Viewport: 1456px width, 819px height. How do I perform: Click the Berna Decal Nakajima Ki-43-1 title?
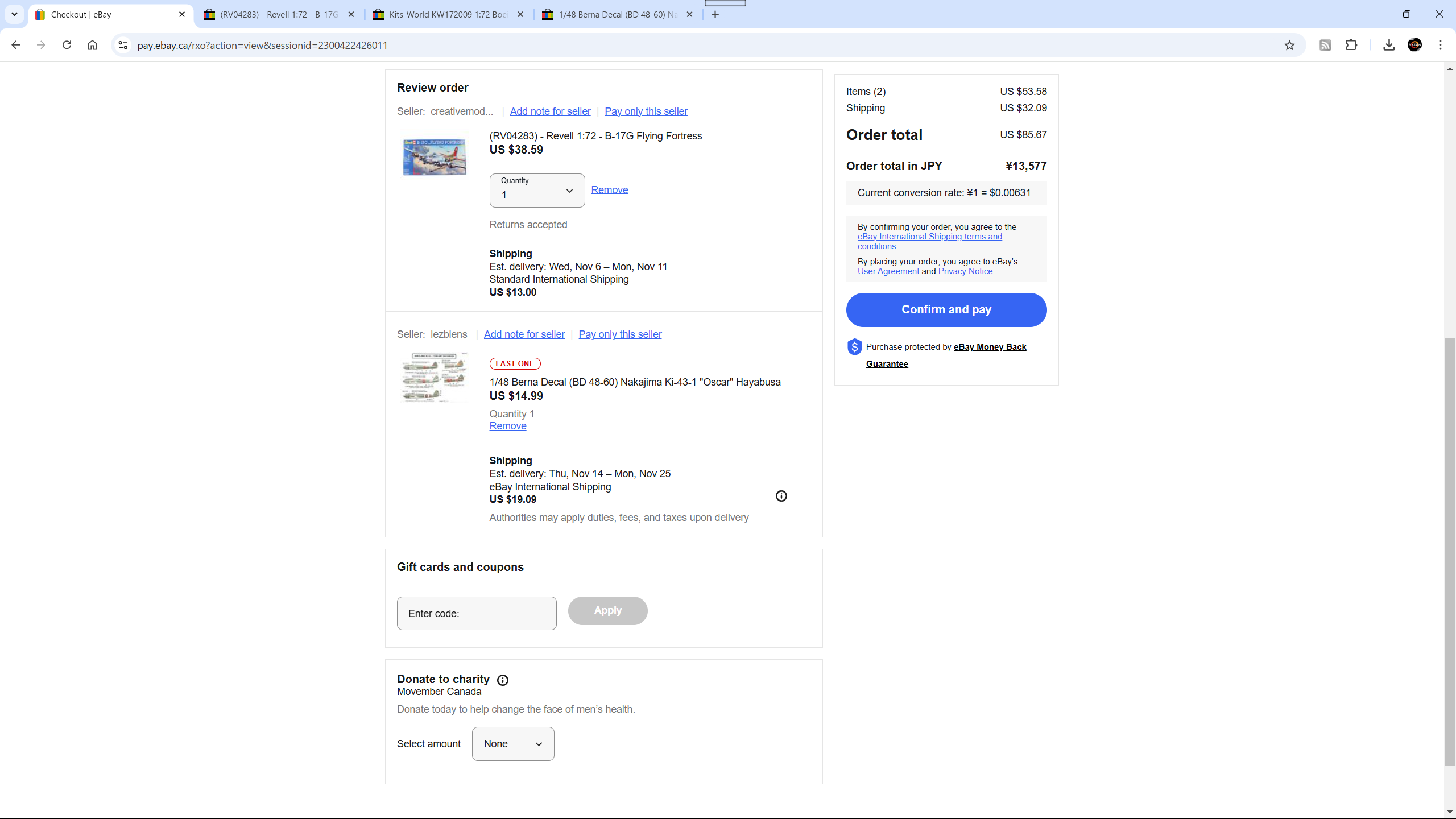point(635,382)
